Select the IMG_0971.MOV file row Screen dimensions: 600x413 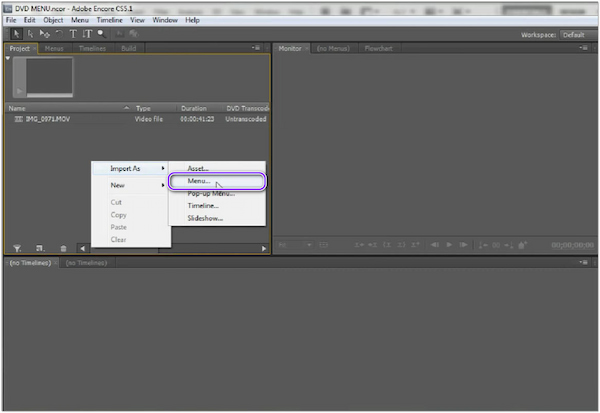[x=137, y=119]
